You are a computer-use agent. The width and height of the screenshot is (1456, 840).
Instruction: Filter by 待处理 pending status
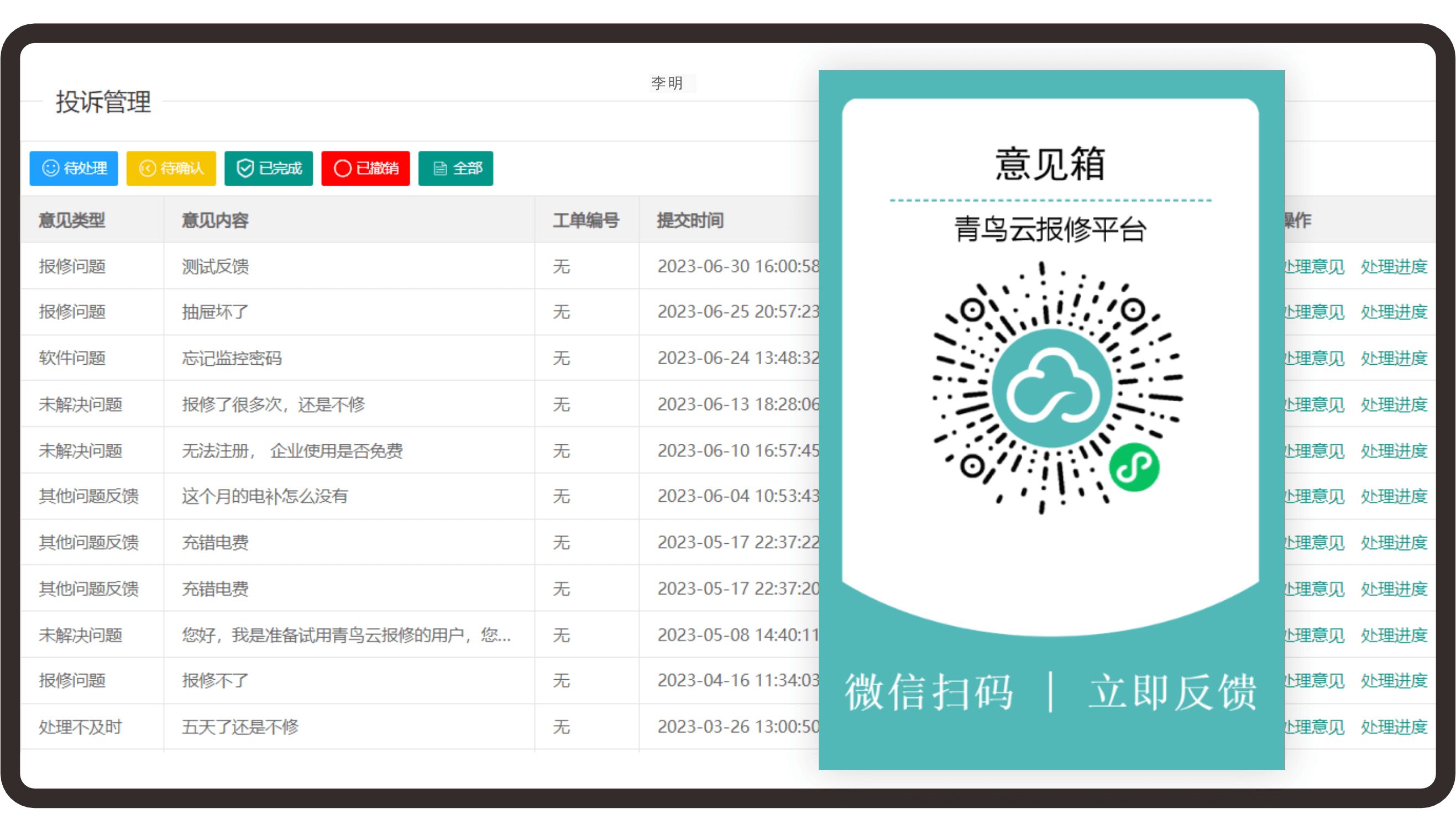[x=74, y=169]
